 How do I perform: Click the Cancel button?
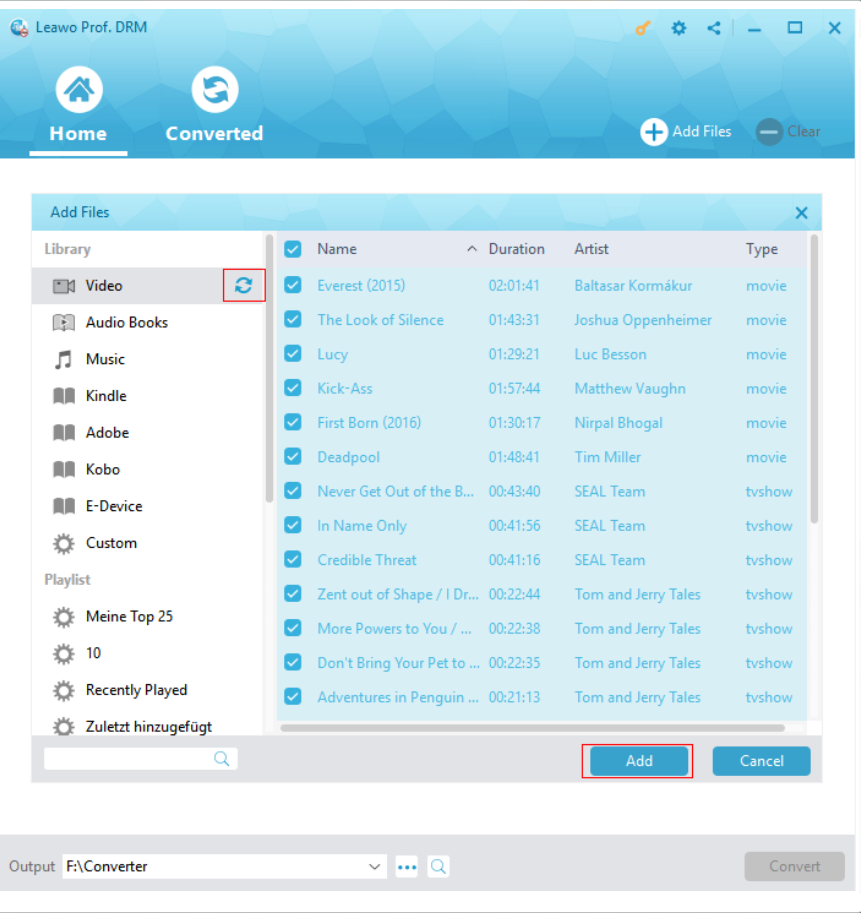[x=761, y=761]
